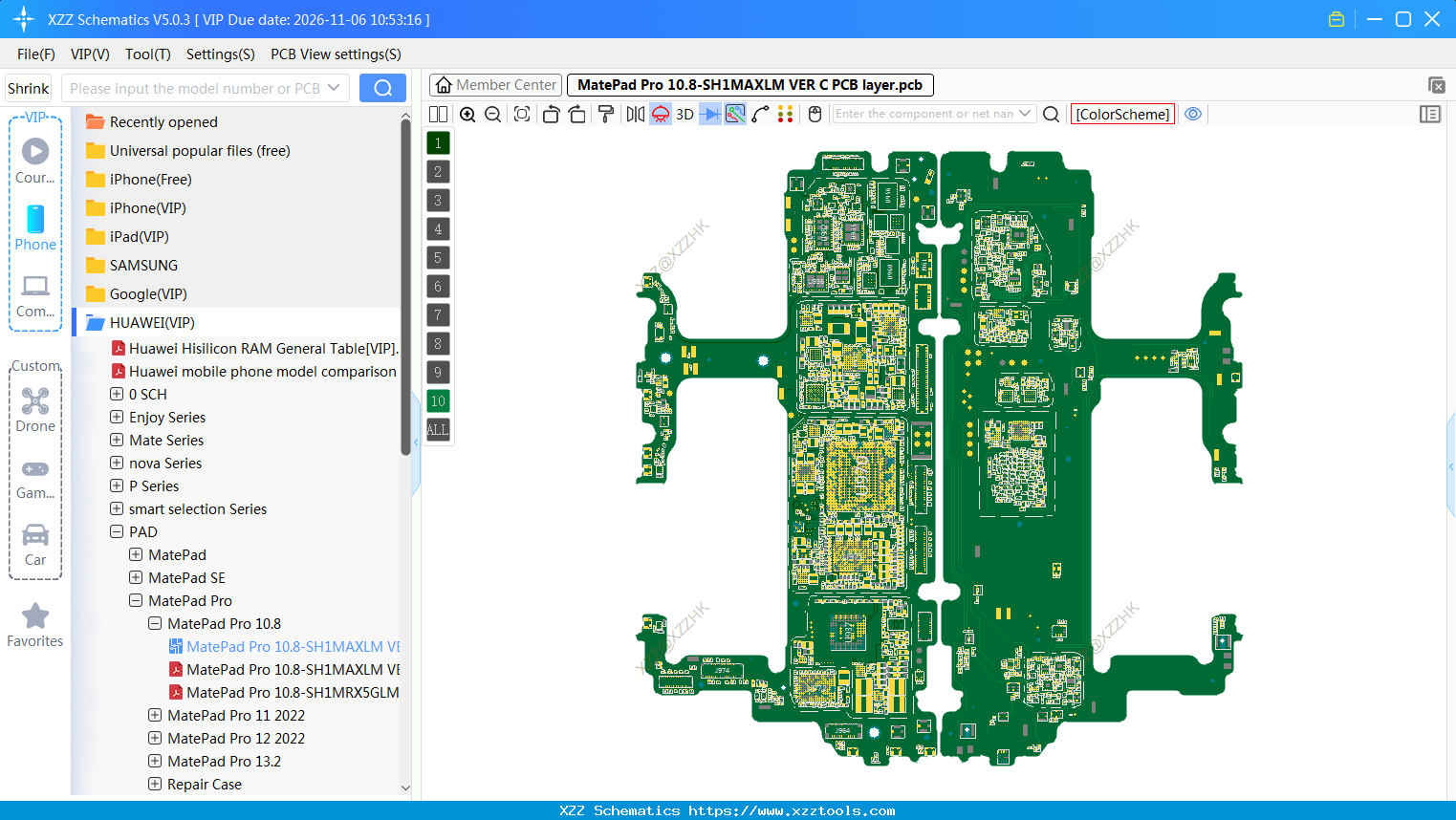Open the component search dropdown arrow
This screenshot has height=820, width=1456.
[1025, 114]
